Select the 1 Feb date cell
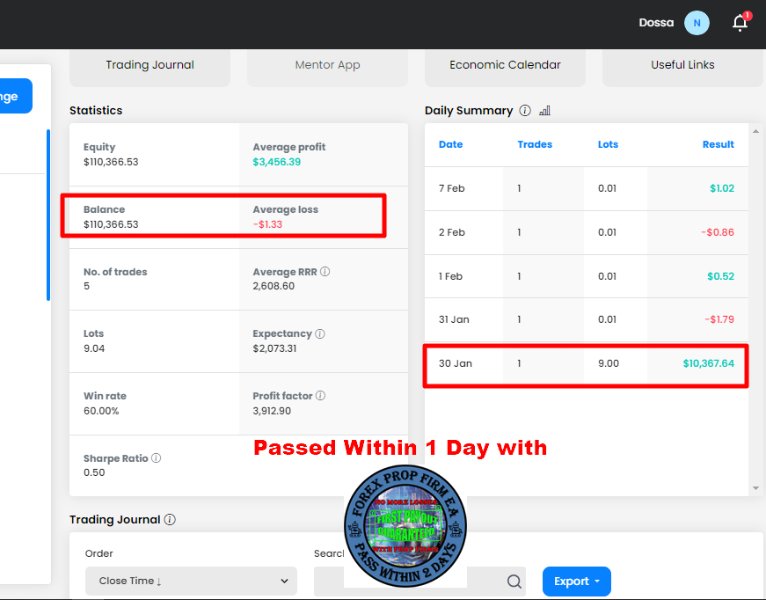 pos(450,276)
